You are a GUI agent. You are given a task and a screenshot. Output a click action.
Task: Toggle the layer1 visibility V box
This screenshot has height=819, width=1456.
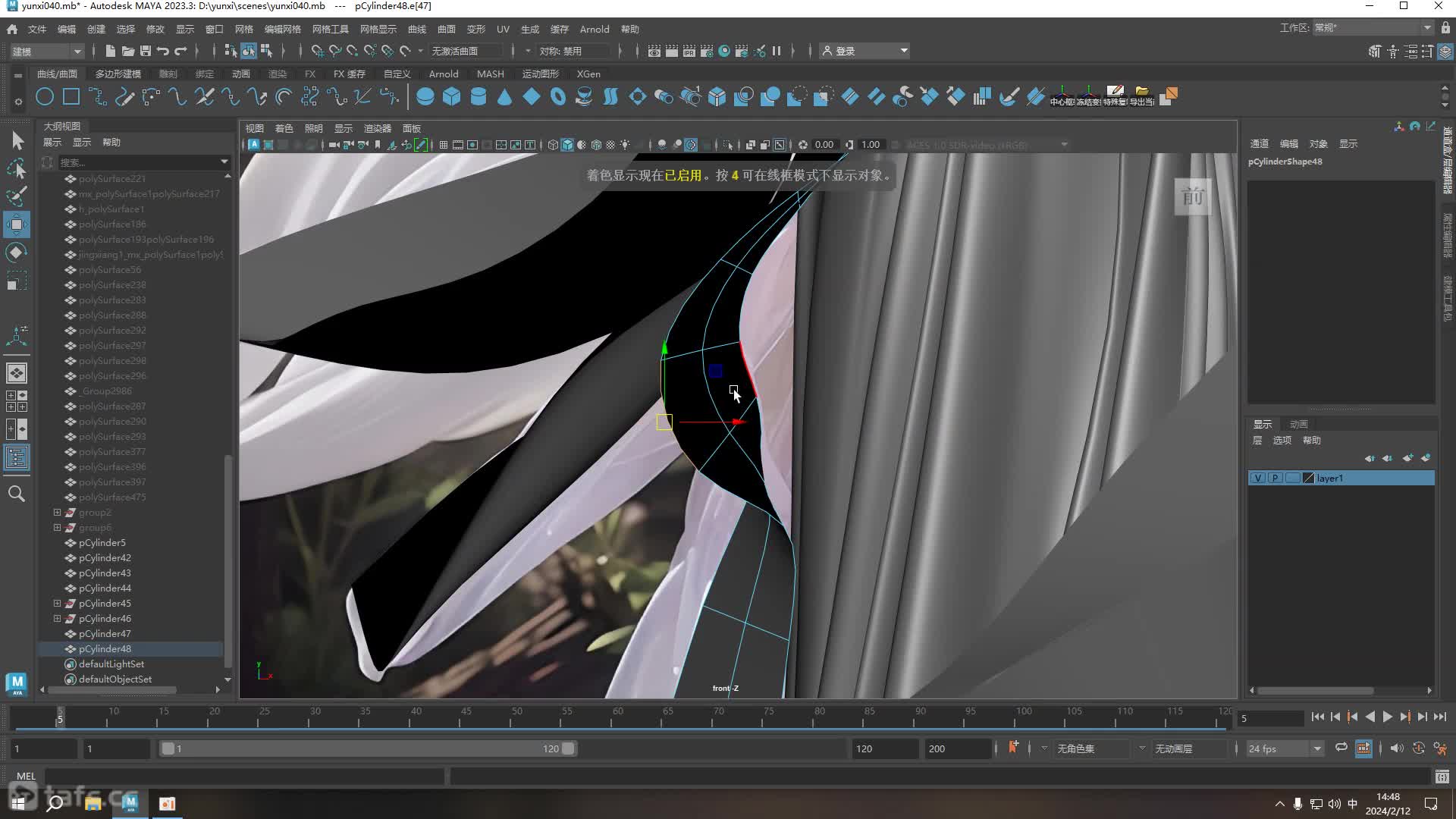point(1258,478)
